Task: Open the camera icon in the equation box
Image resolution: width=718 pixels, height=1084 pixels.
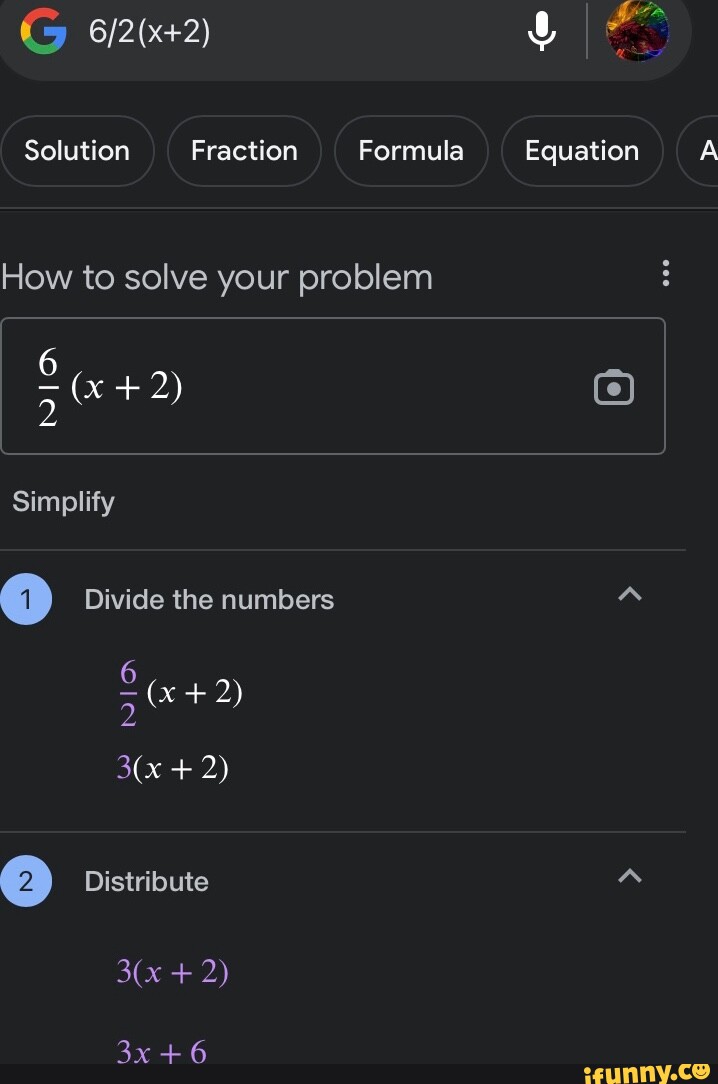Action: (613, 387)
